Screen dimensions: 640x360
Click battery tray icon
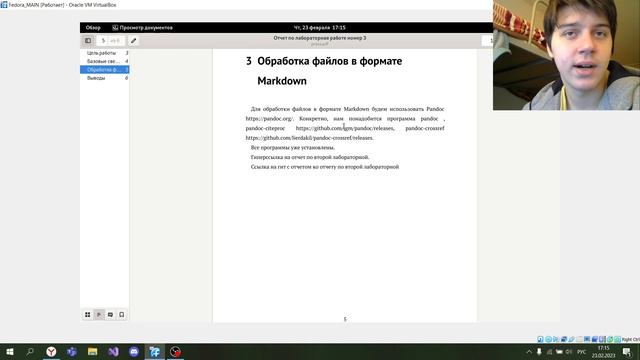coord(559,351)
